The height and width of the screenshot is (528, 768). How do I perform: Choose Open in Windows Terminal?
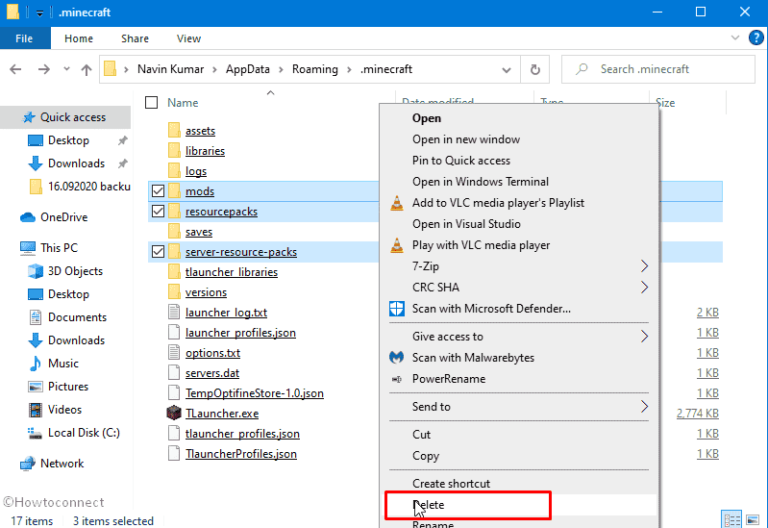[x=480, y=182]
